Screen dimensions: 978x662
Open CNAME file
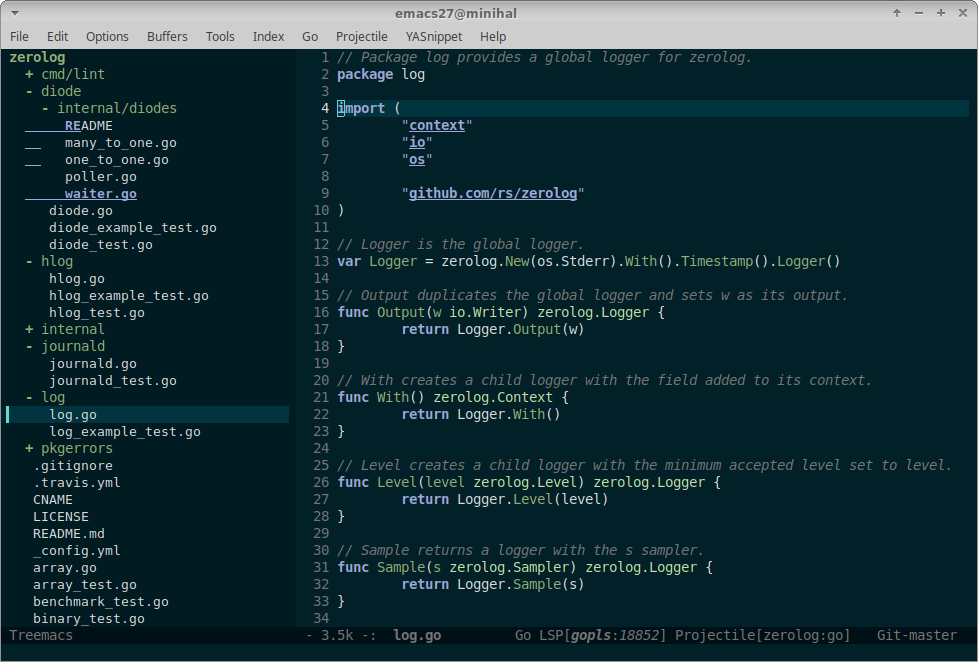pyautogui.click(x=53, y=500)
